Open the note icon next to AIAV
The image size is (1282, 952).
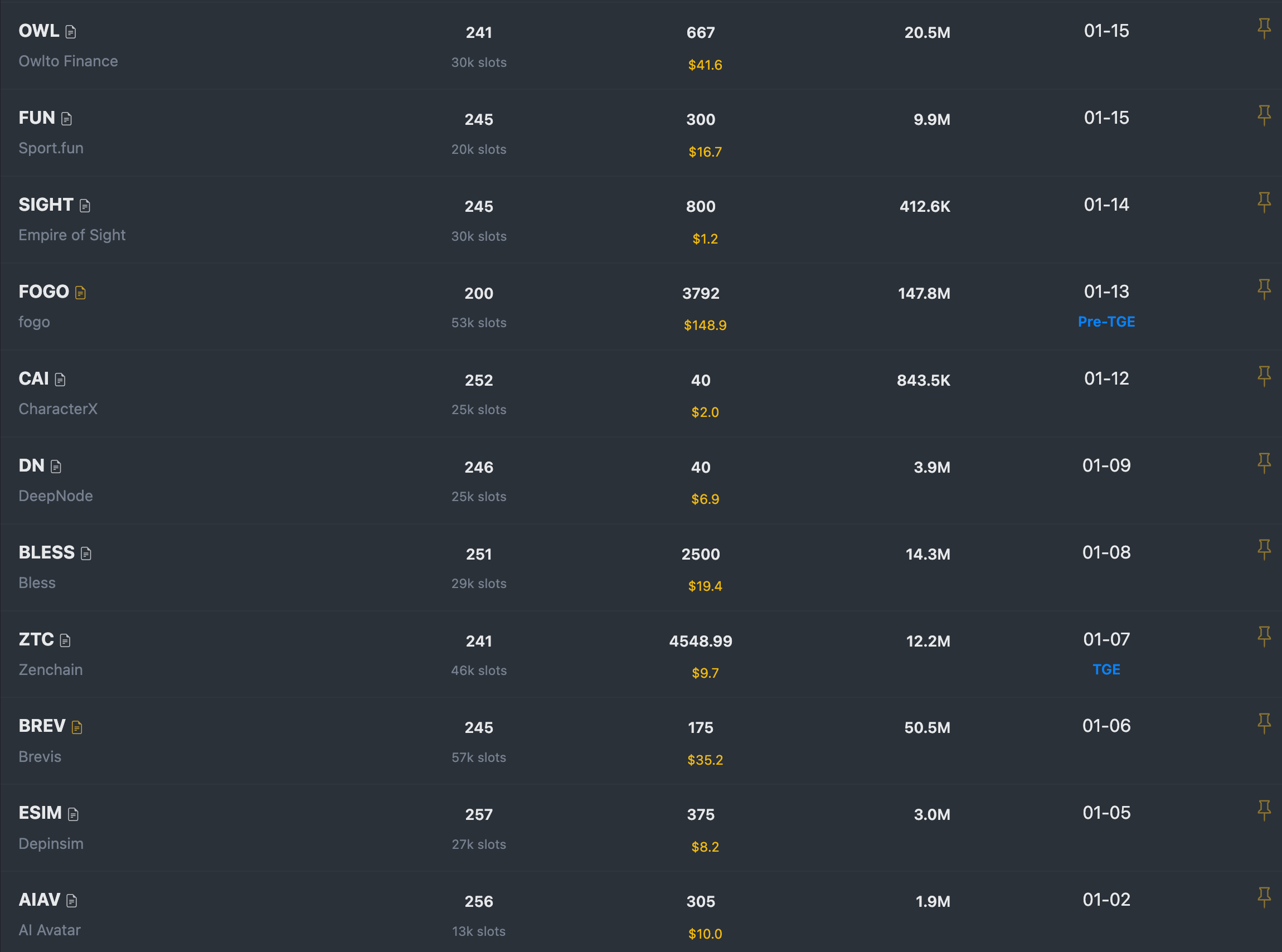[71, 900]
